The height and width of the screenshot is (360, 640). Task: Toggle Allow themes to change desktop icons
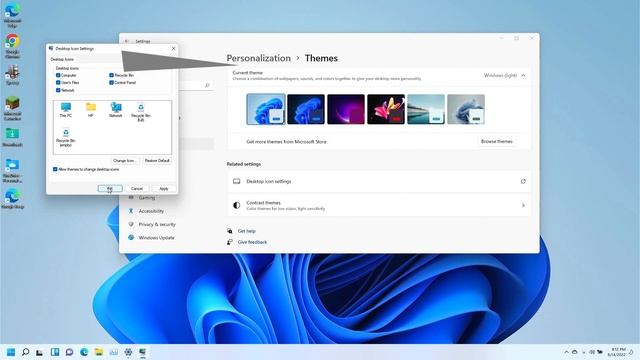pyautogui.click(x=55, y=169)
